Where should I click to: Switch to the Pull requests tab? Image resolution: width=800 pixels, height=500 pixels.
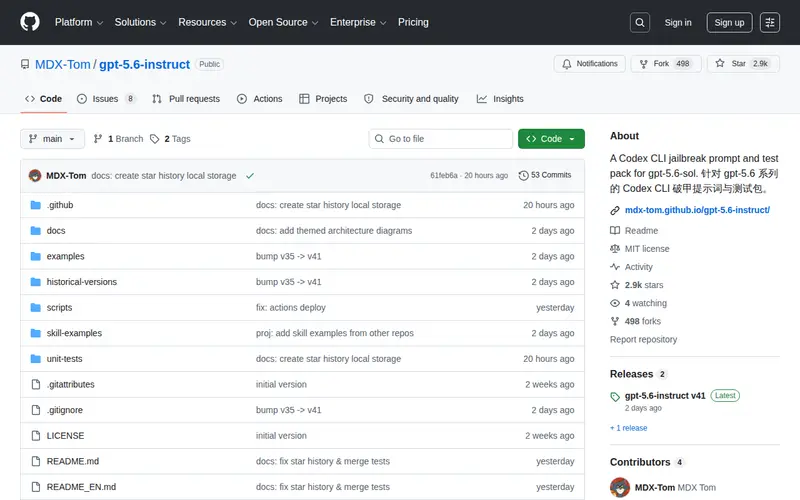[x=186, y=99]
